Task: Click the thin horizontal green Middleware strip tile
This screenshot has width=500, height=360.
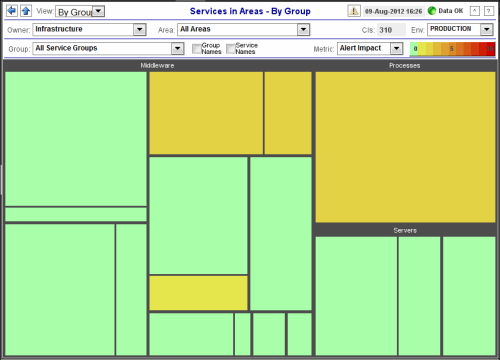Action: (76, 214)
